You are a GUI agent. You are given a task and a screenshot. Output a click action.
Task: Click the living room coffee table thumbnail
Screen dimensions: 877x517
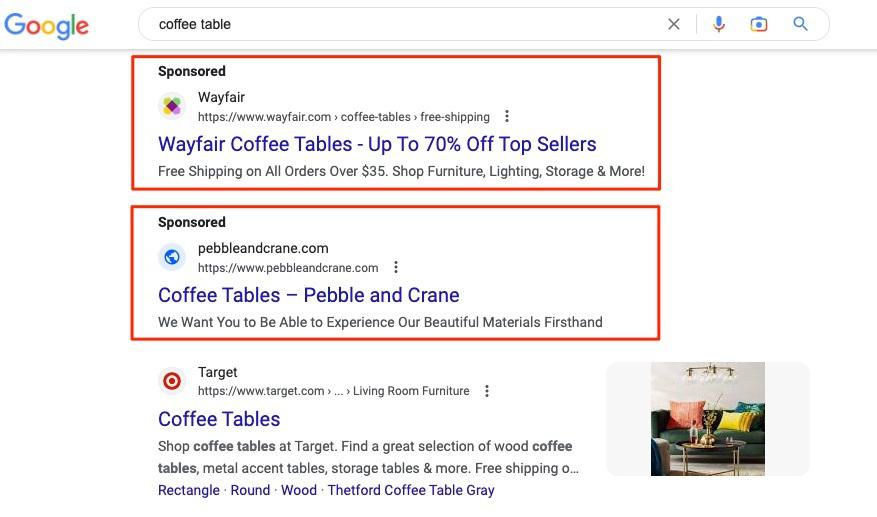pos(707,419)
